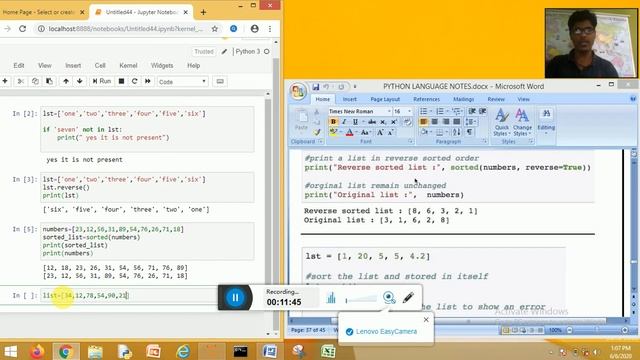The height and width of the screenshot is (360, 640).
Task: Open the Quick Styles gallery
Action: click(501, 122)
